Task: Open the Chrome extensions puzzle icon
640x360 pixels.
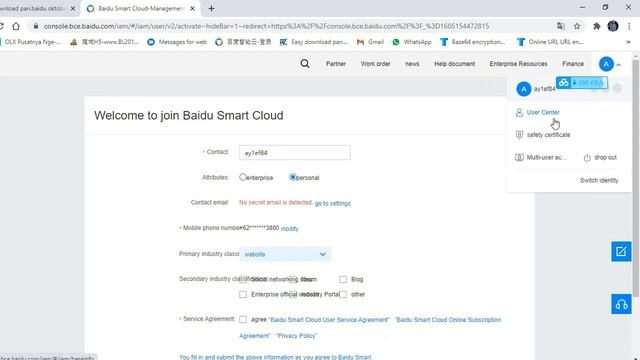Action: (x=597, y=26)
